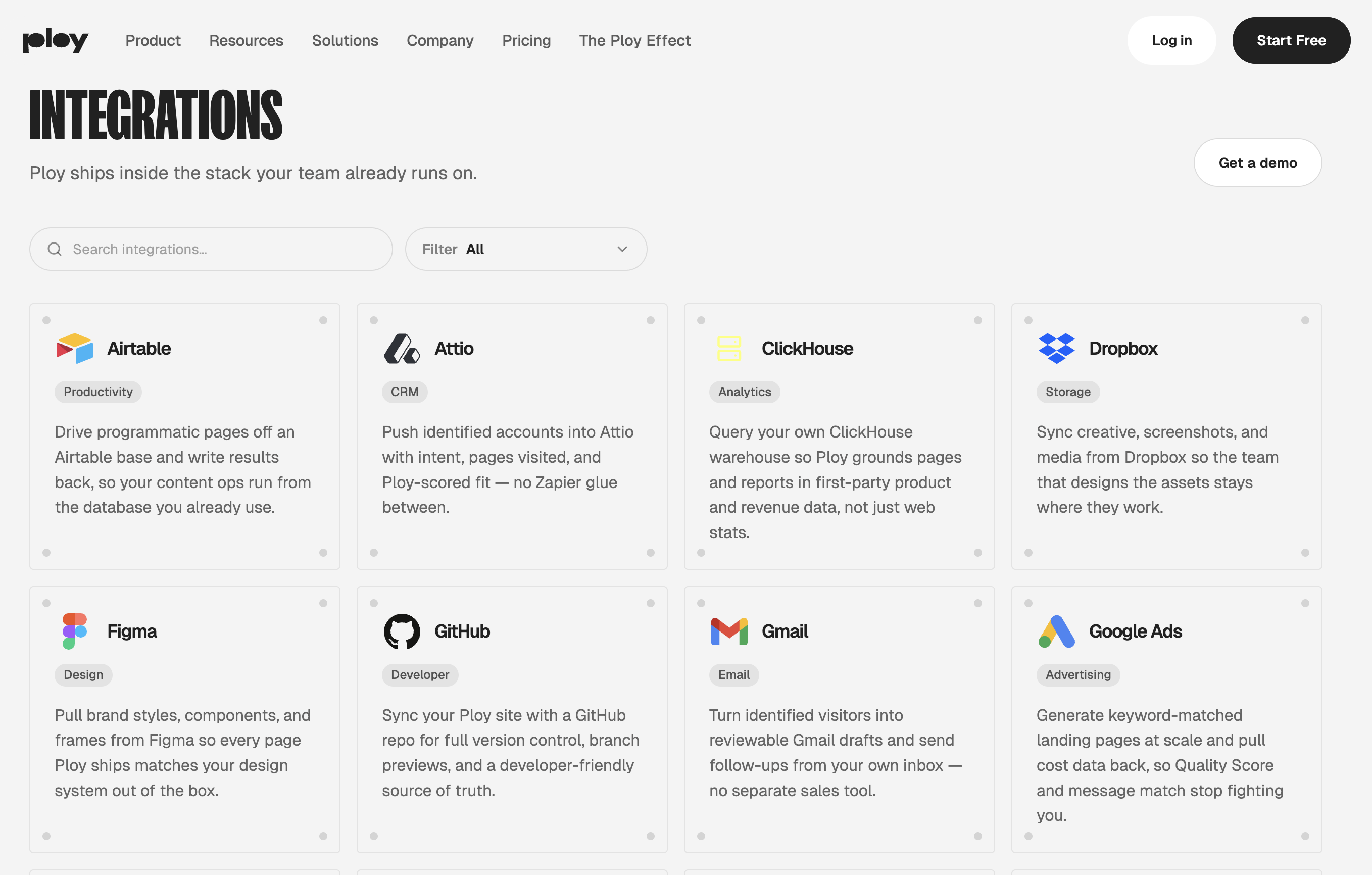This screenshot has height=875, width=1372.
Task: Go to the Pricing page
Action: pyautogui.click(x=526, y=40)
